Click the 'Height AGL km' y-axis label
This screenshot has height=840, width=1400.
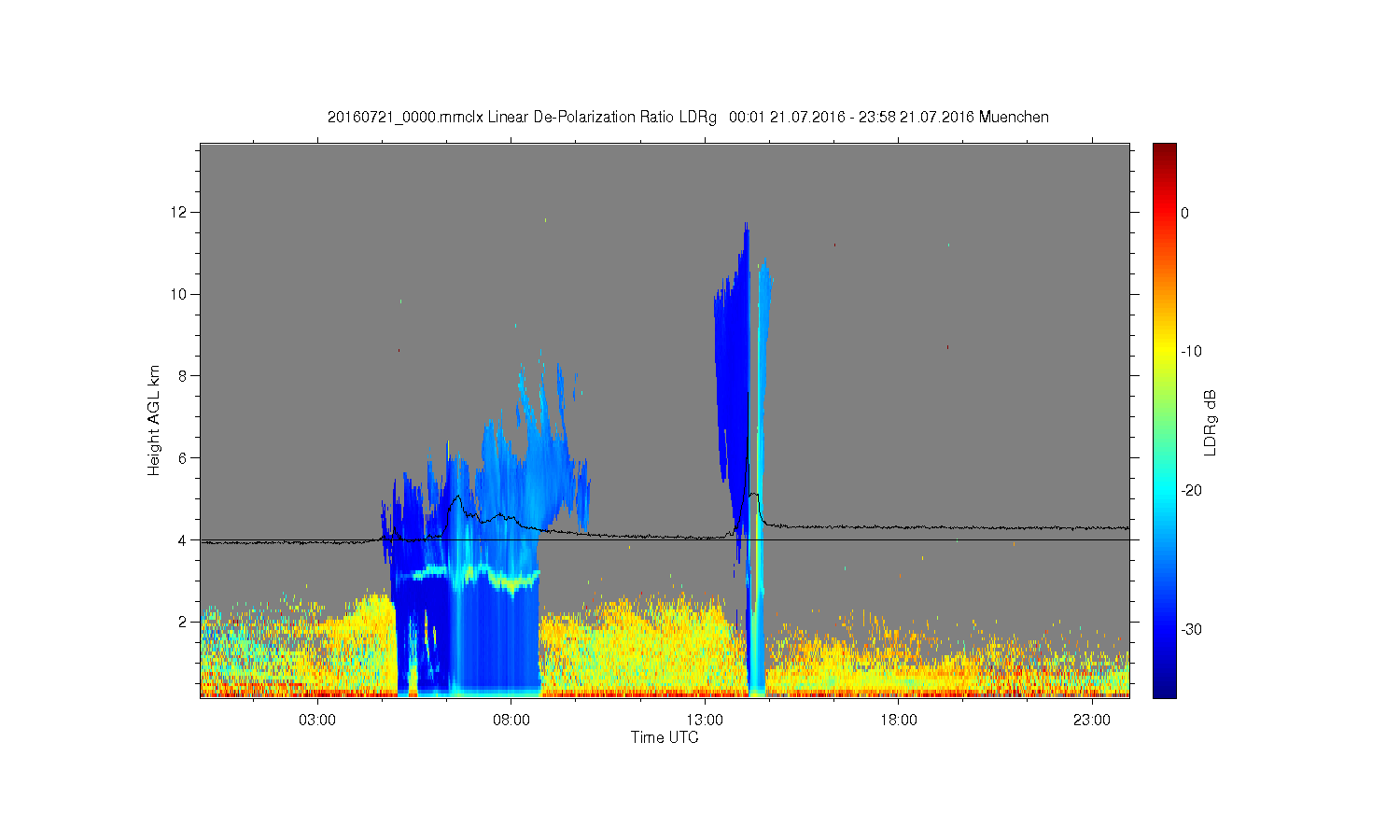click(154, 420)
